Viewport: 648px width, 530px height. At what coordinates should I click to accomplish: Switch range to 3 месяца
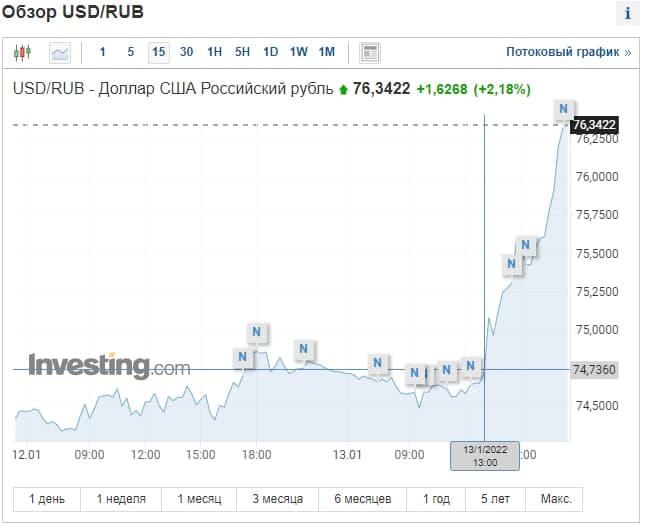pos(277,499)
